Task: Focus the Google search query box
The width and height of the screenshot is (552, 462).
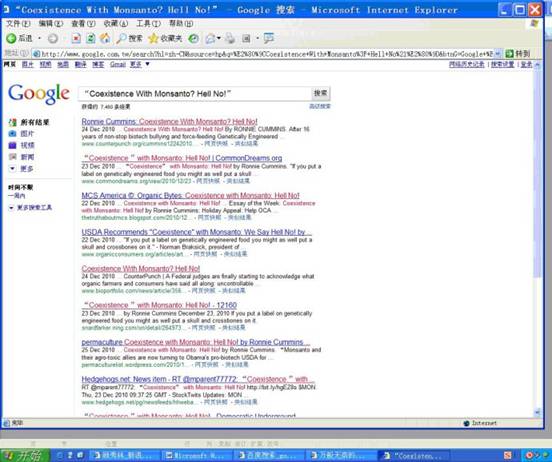Action: coord(195,94)
